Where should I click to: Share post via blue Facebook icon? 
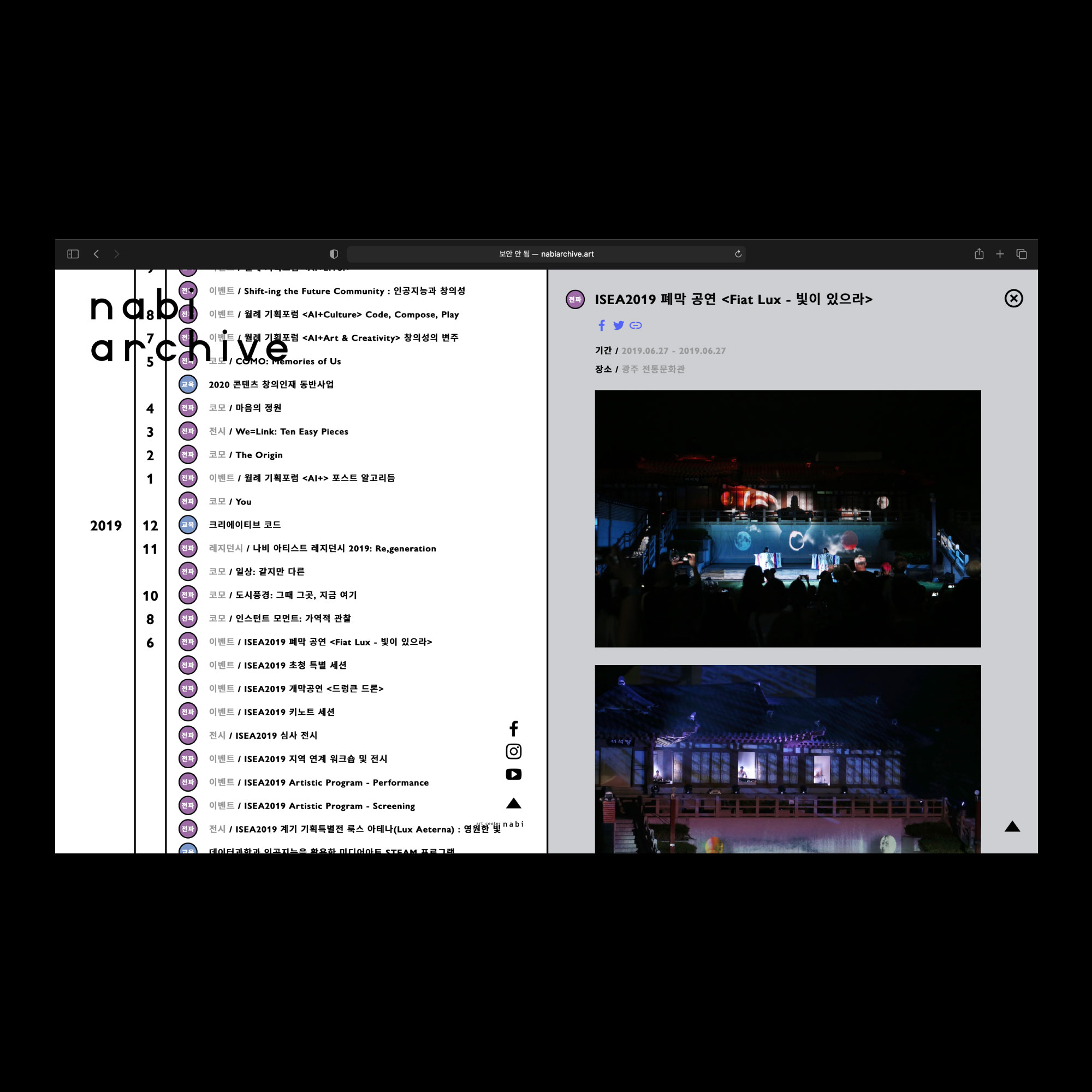[x=601, y=325]
